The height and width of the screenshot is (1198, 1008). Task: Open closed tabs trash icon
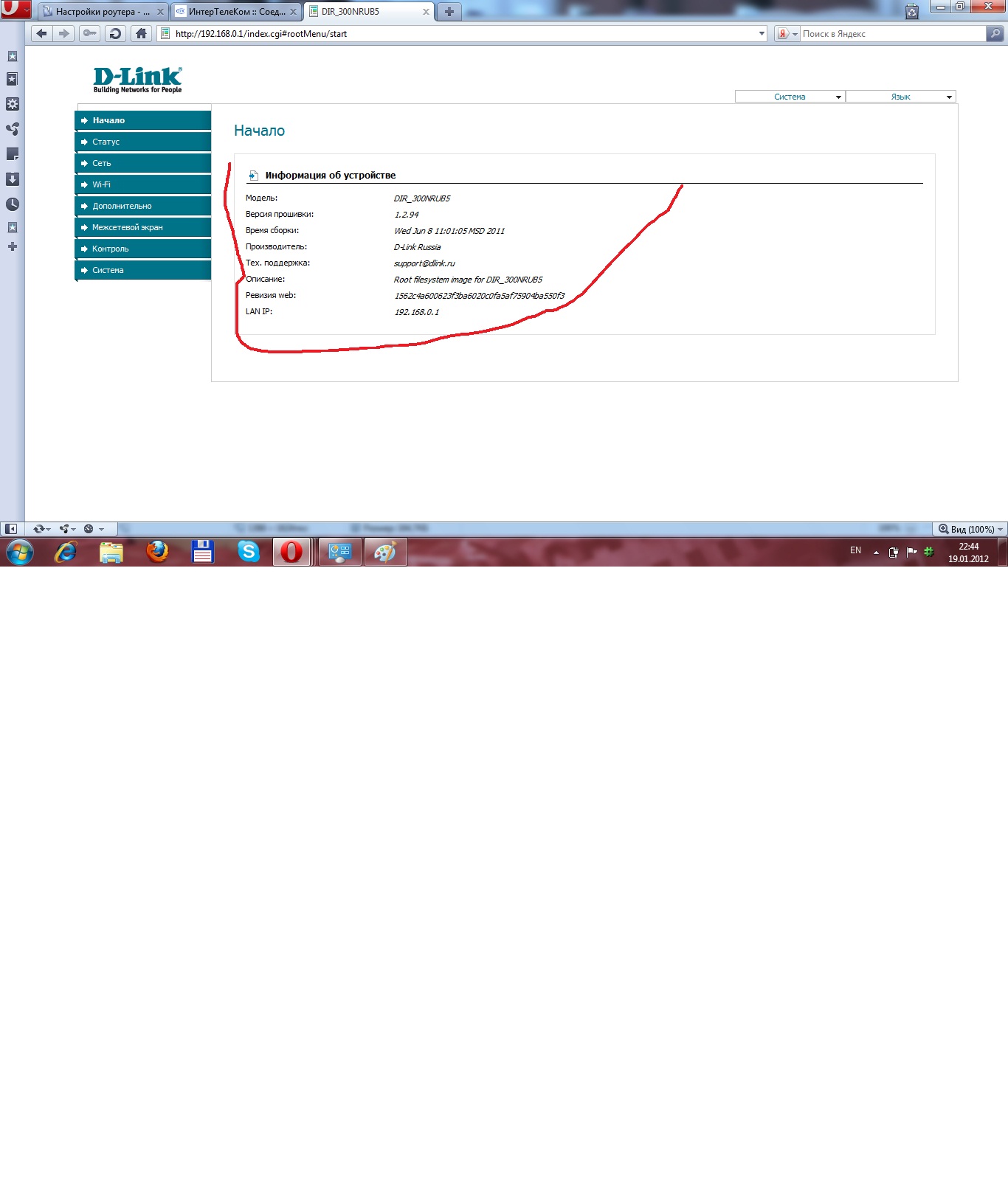coord(912,11)
